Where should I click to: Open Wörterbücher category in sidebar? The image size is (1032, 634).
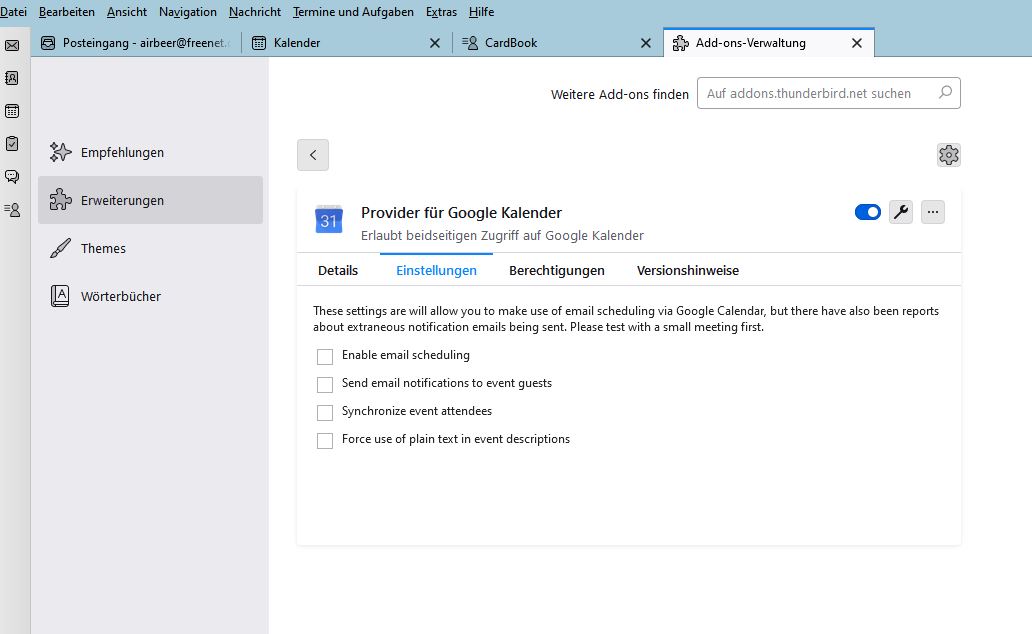click(x=120, y=297)
